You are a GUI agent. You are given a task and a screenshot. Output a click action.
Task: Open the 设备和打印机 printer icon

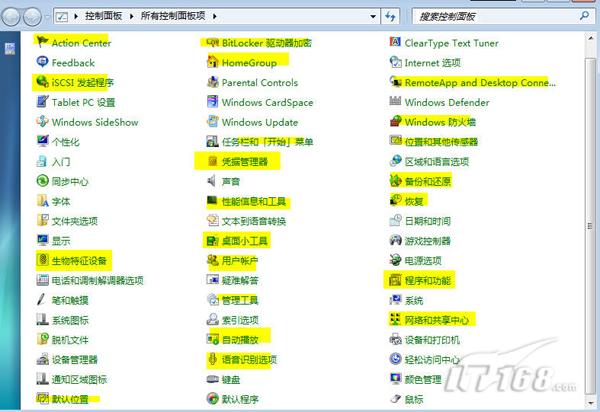(395, 339)
